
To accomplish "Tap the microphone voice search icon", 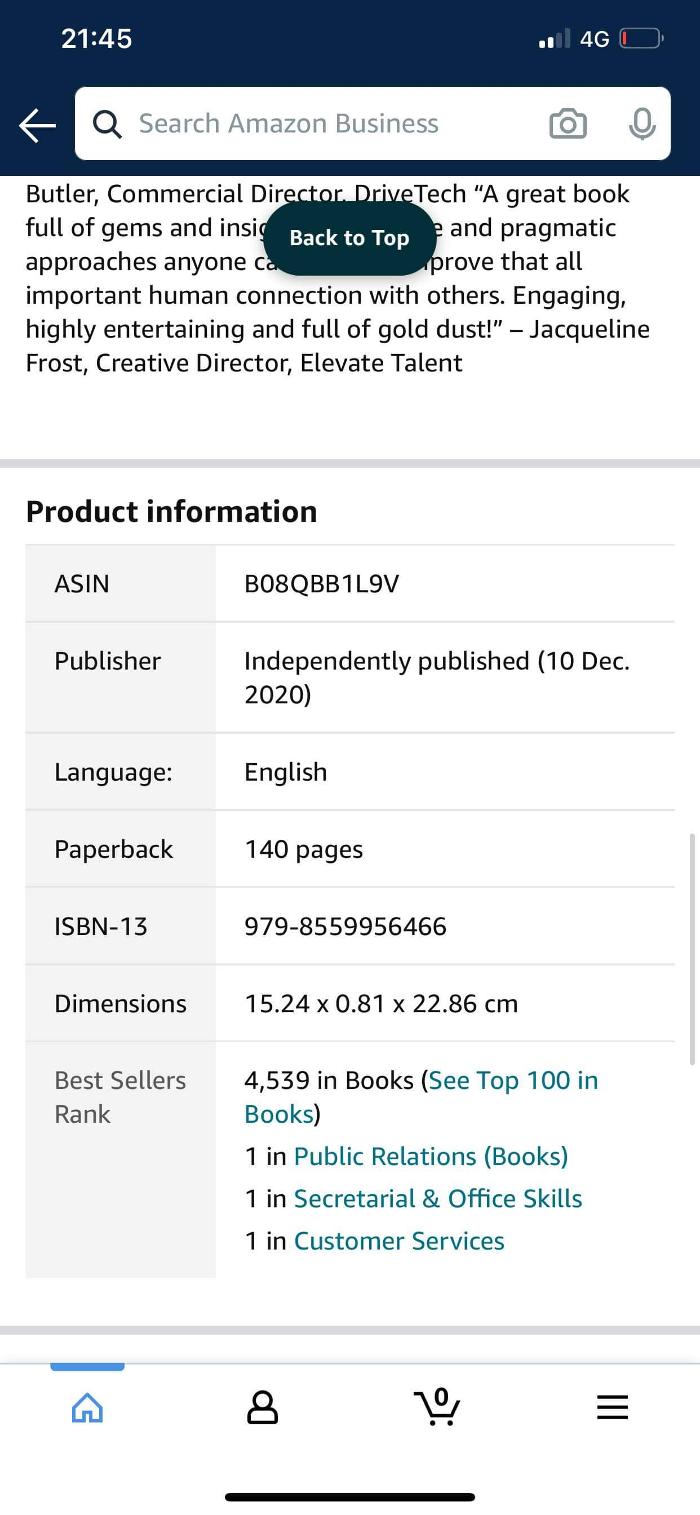I will (x=641, y=124).
